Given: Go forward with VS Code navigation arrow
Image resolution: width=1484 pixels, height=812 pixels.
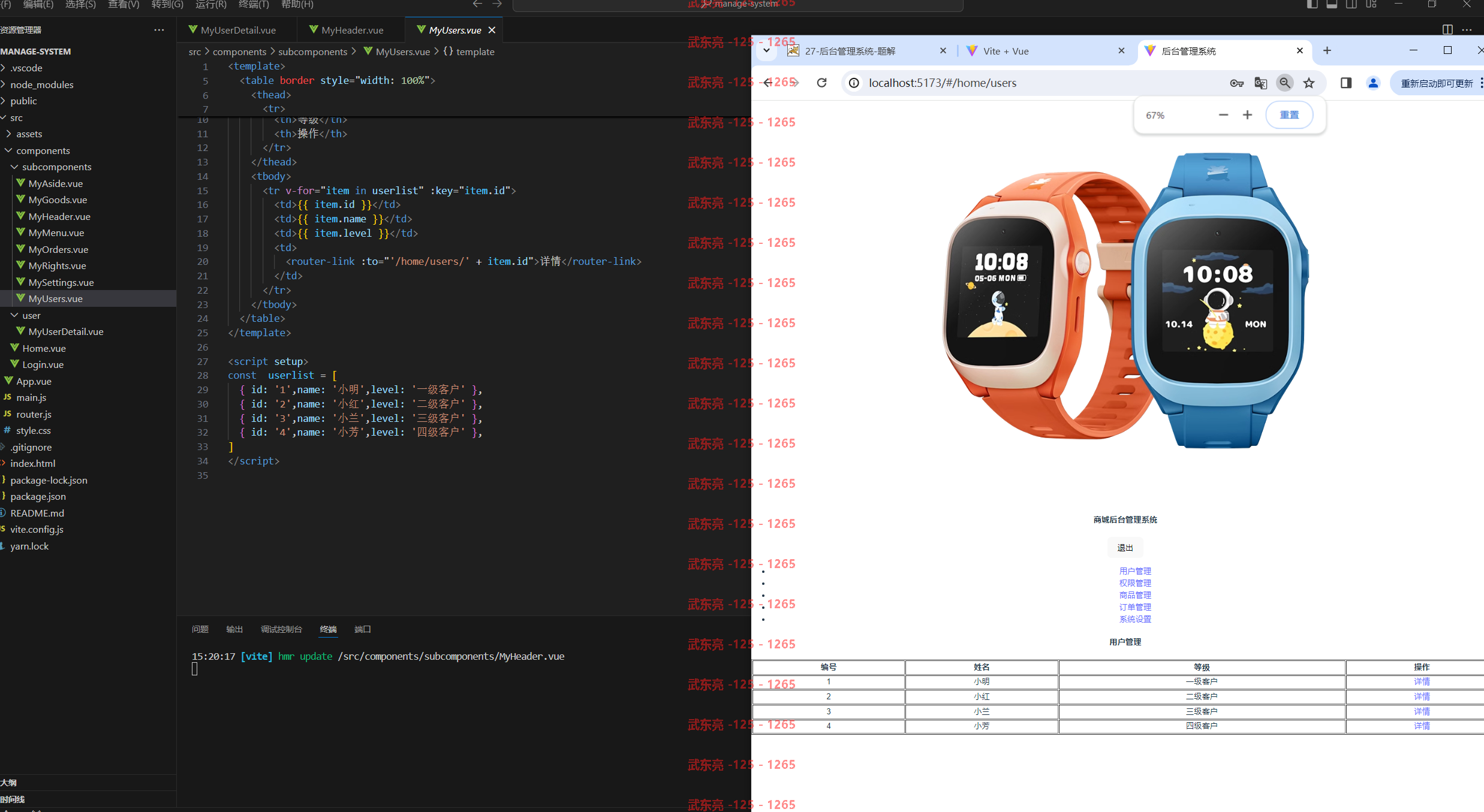Looking at the screenshot, I should pyautogui.click(x=497, y=4).
